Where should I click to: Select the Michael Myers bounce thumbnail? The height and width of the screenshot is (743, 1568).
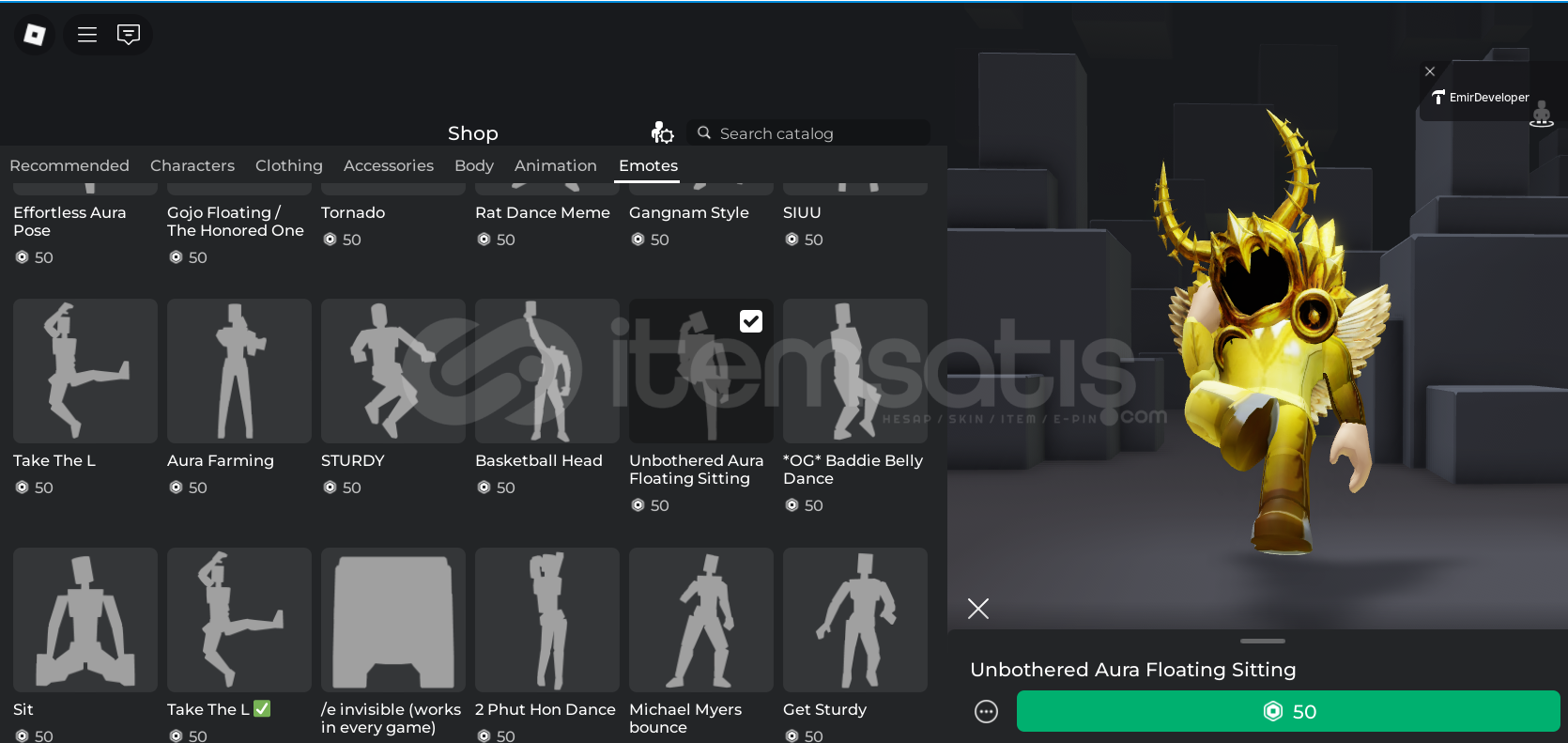pos(701,620)
